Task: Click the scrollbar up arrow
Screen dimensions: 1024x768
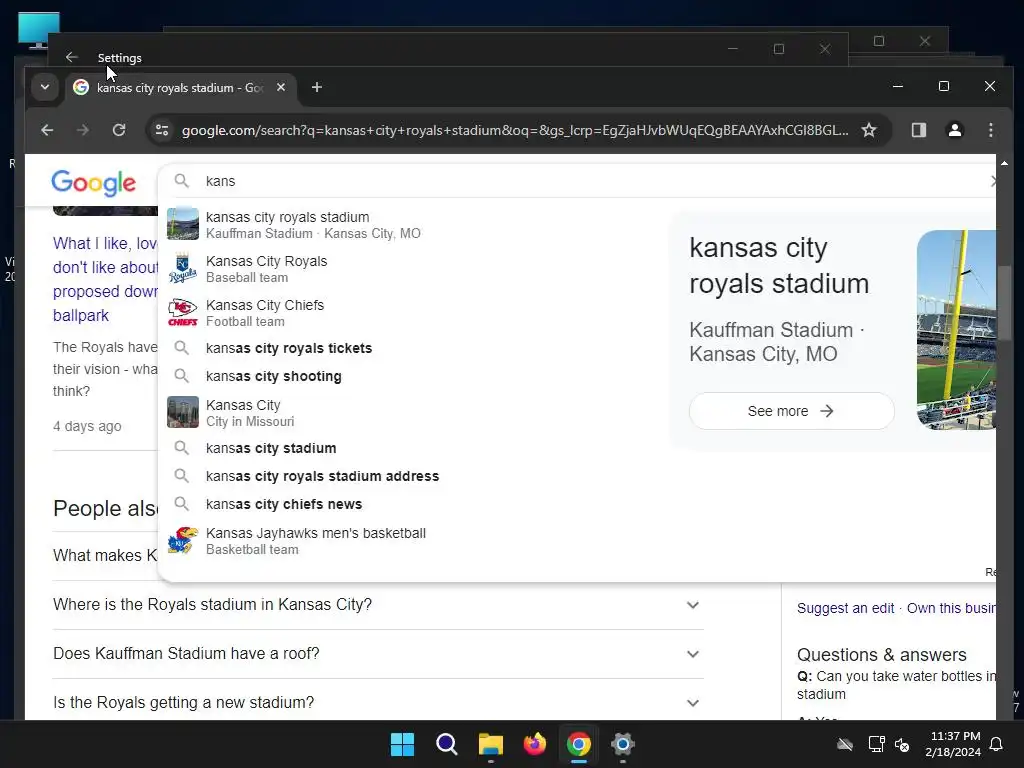Action: [1004, 163]
